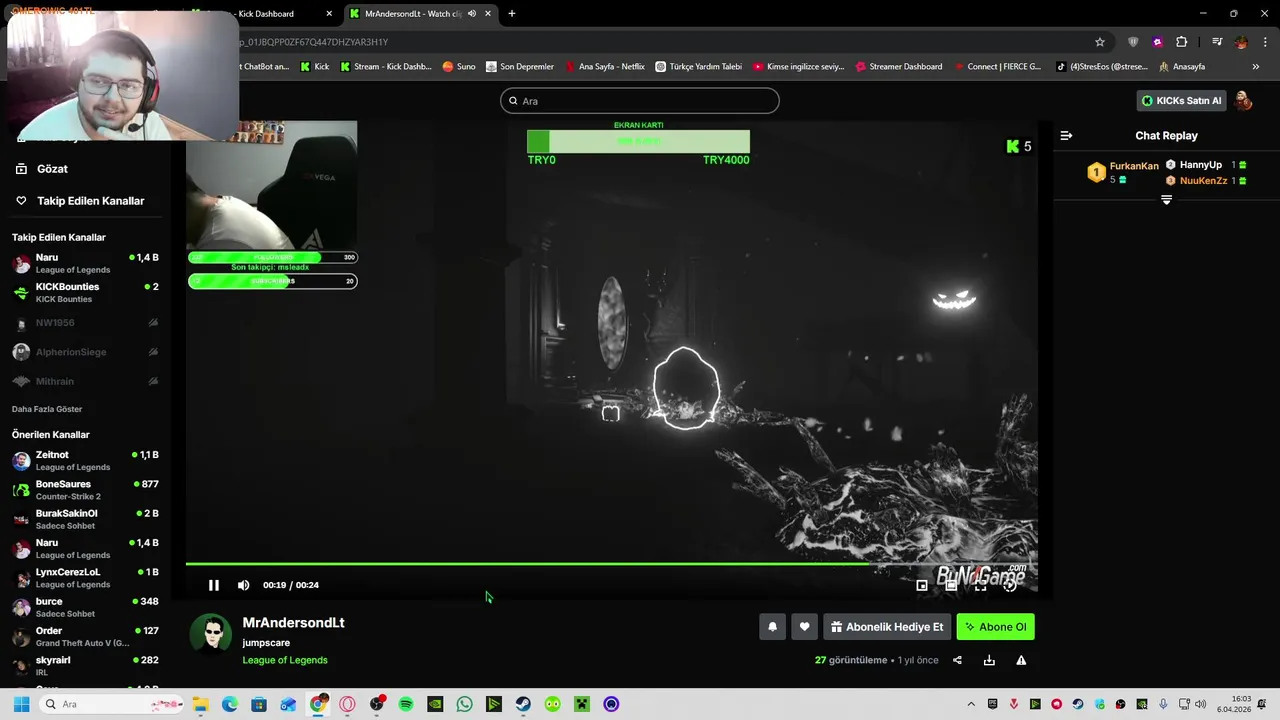This screenshot has height=720, width=1280.
Task: Click KICKs Satın Al button
Action: click(1181, 101)
